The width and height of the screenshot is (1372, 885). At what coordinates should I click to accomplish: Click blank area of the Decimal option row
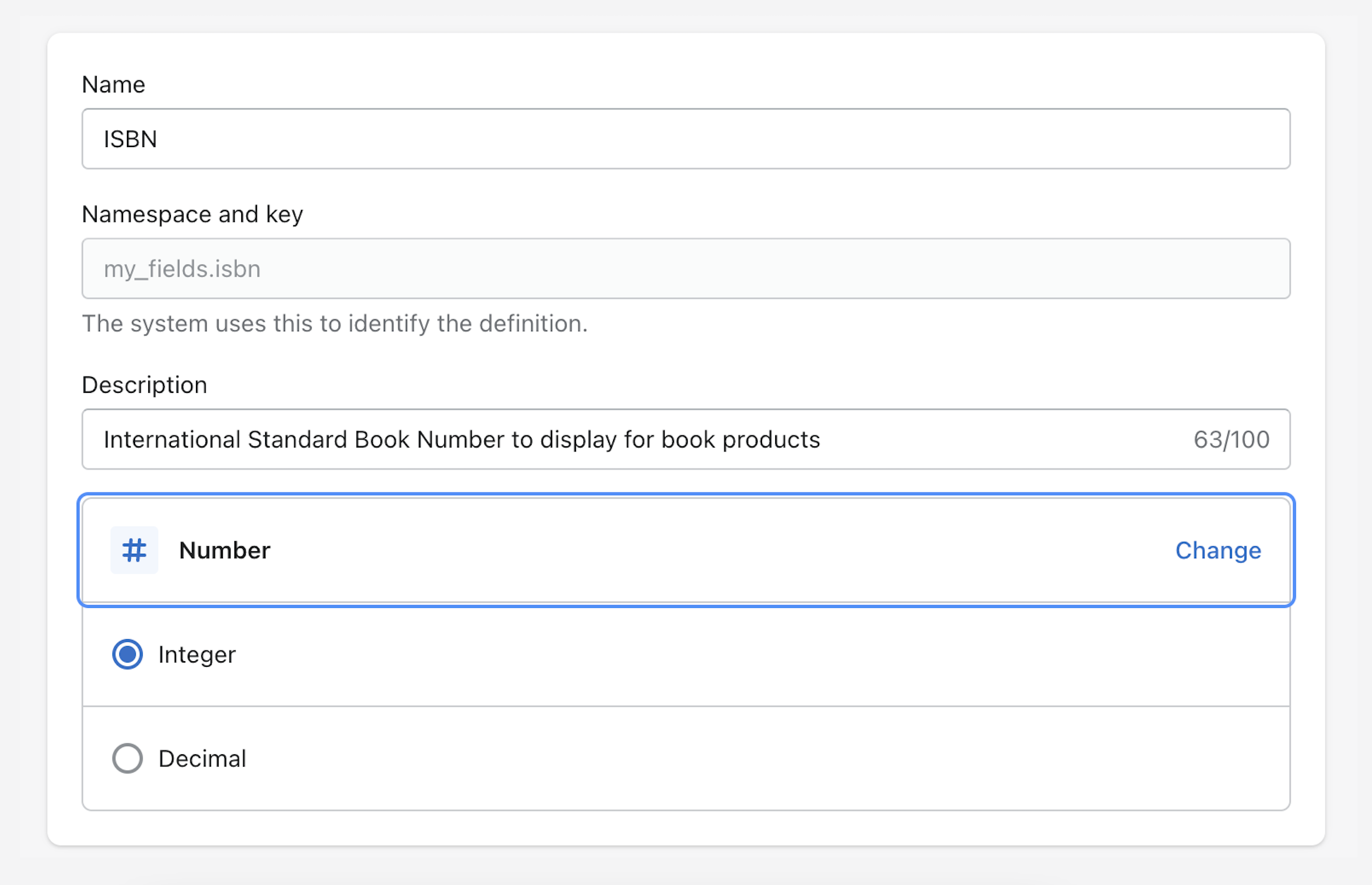tap(691, 759)
